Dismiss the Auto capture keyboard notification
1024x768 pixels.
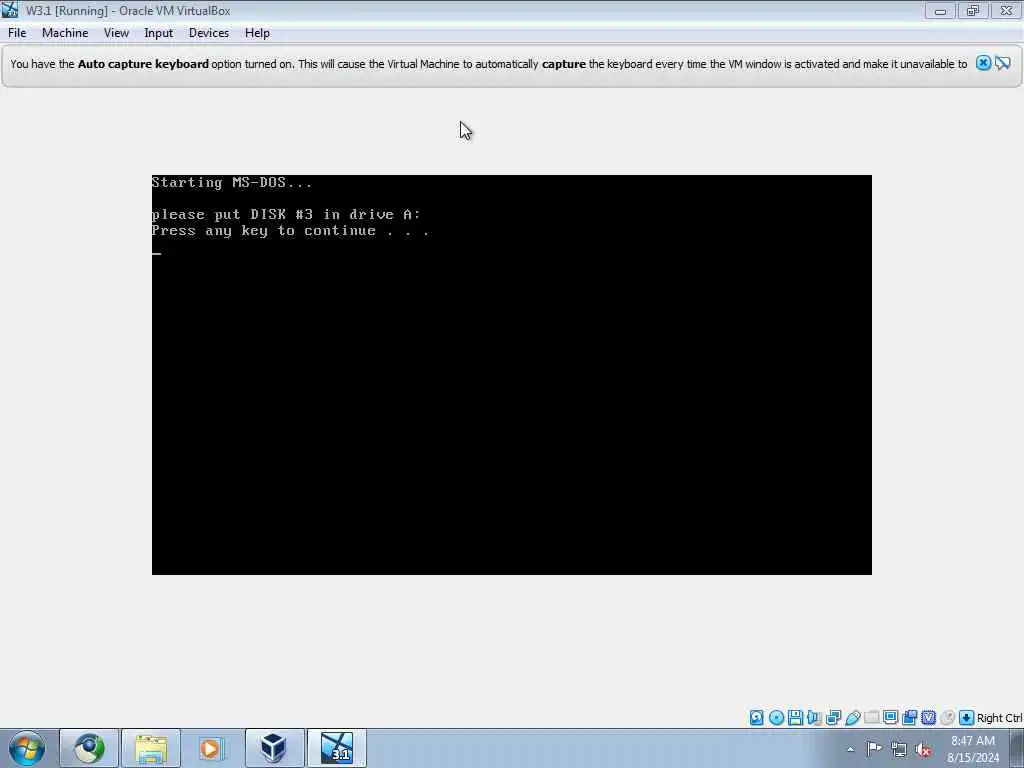coord(983,63)
